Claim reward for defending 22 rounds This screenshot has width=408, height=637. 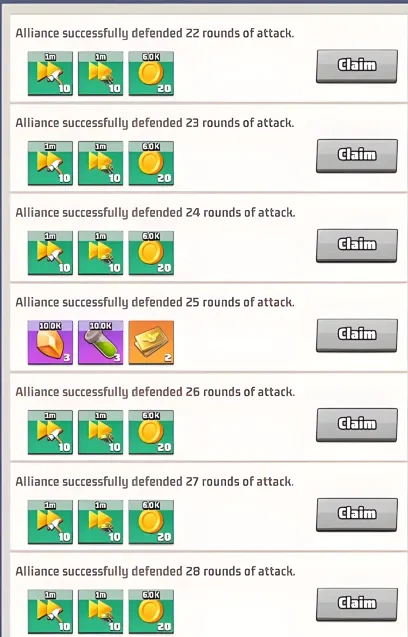click(x=357, y=66)
